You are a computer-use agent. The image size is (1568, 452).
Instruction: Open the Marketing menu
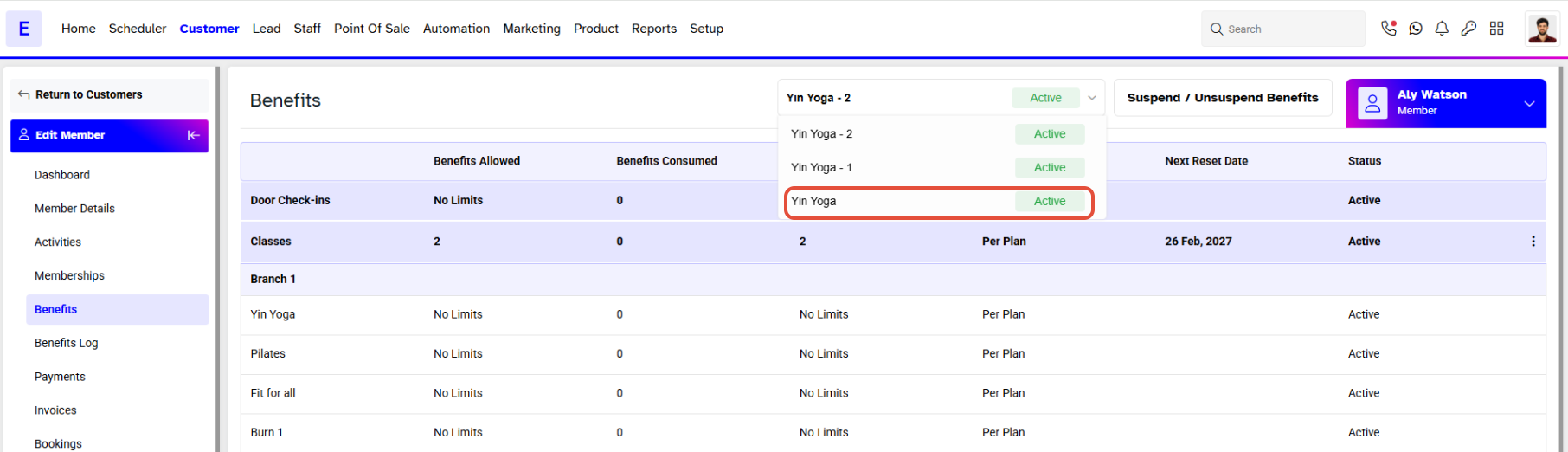pyautogui.click(x=531, y=29)
